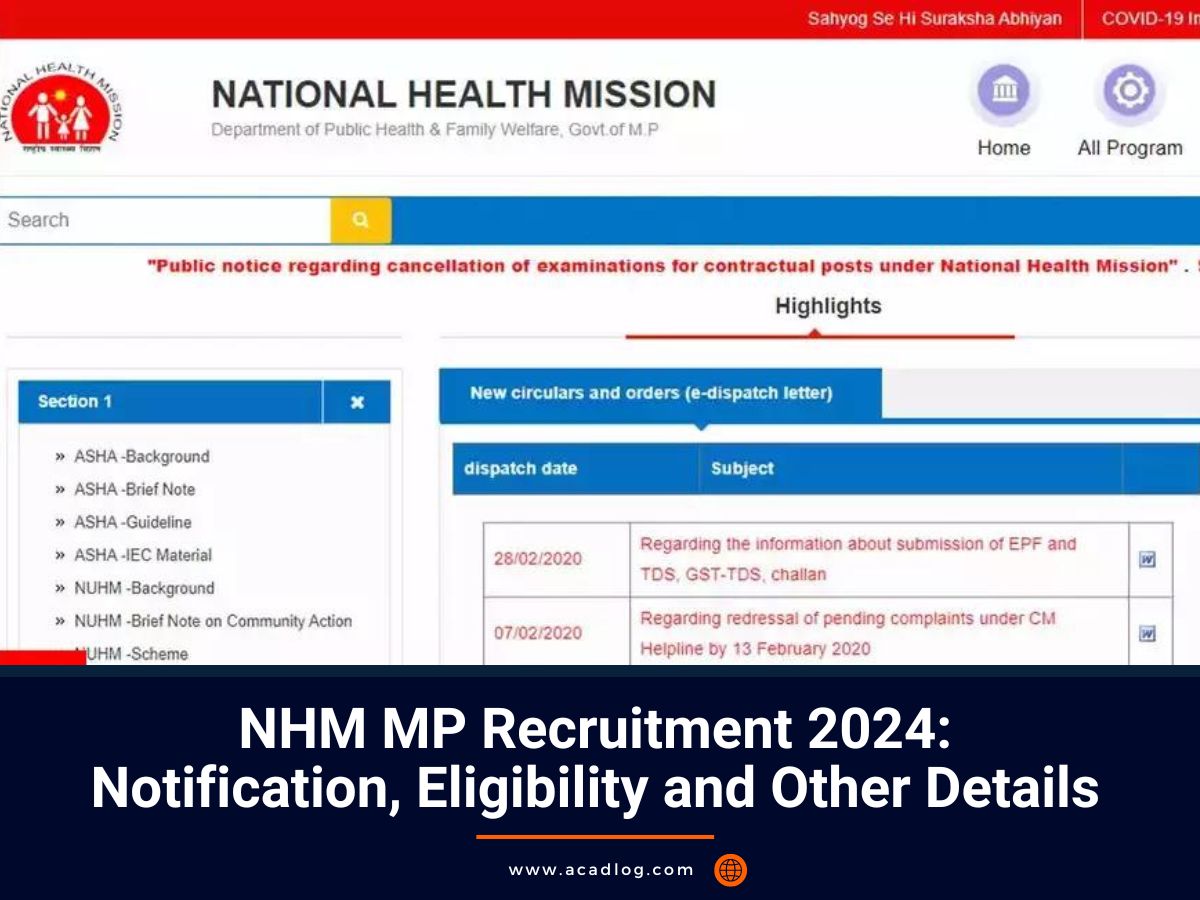Open NUHM -Scheme link
Viewport: 1200px width, 900px height.
(131, 654)
